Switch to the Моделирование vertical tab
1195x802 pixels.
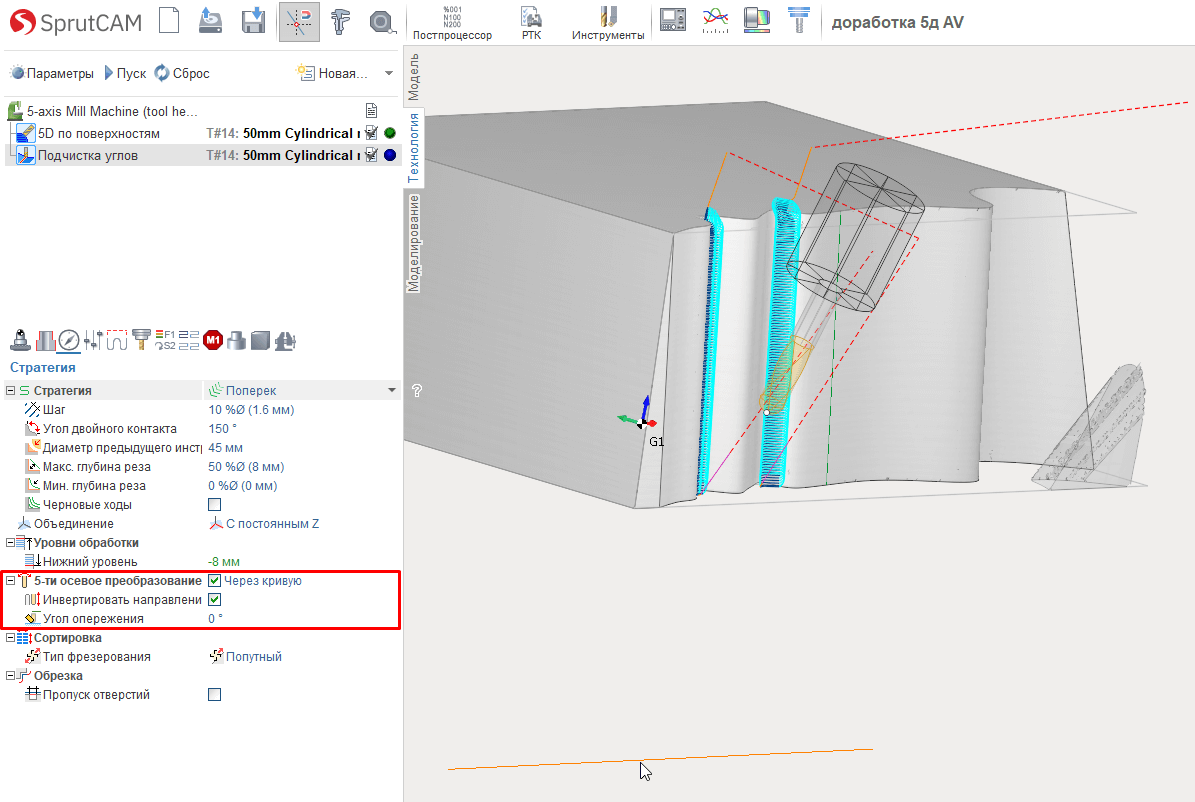click(x=414, y=243)
